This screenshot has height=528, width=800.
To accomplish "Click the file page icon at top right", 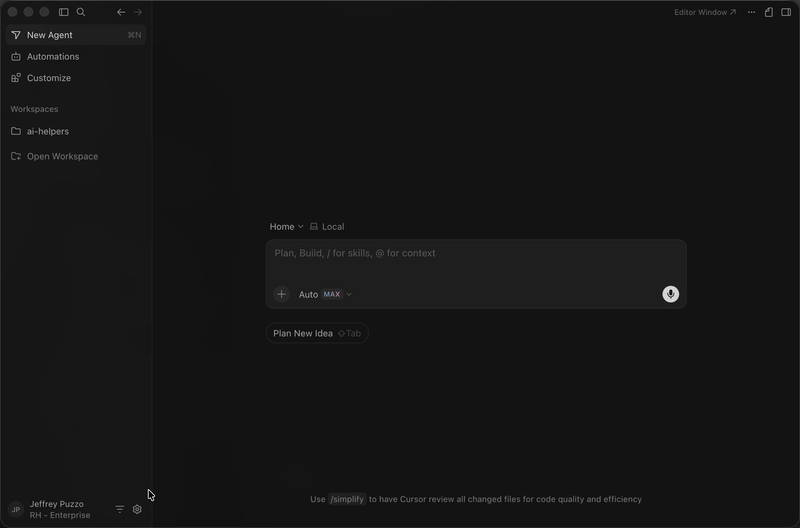I will point(769,12).
